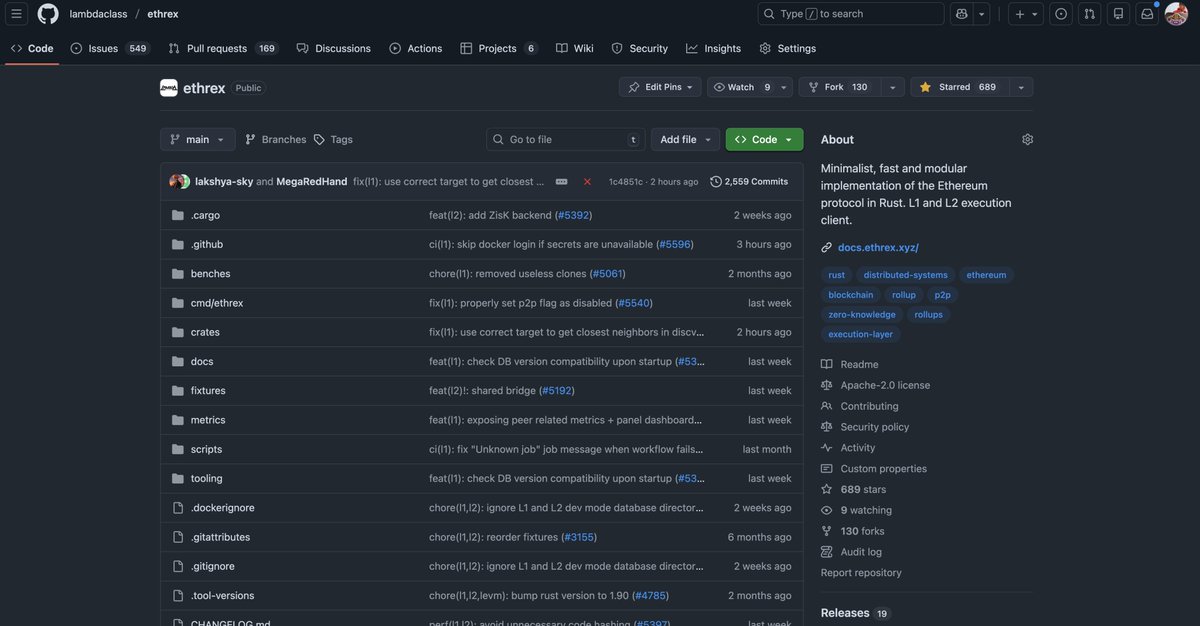Open the benches folder

pos(210,273)
